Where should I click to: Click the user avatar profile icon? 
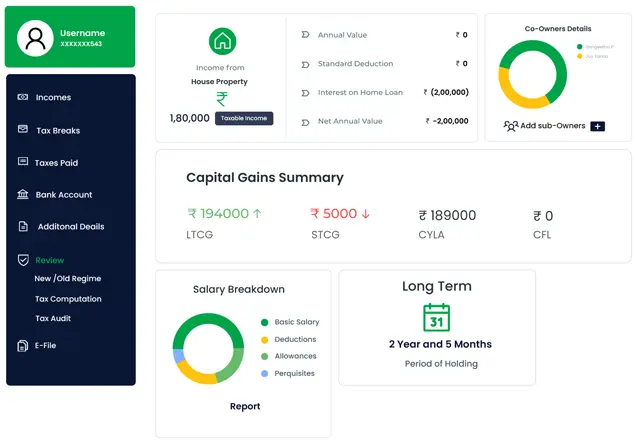click(36, 39)
